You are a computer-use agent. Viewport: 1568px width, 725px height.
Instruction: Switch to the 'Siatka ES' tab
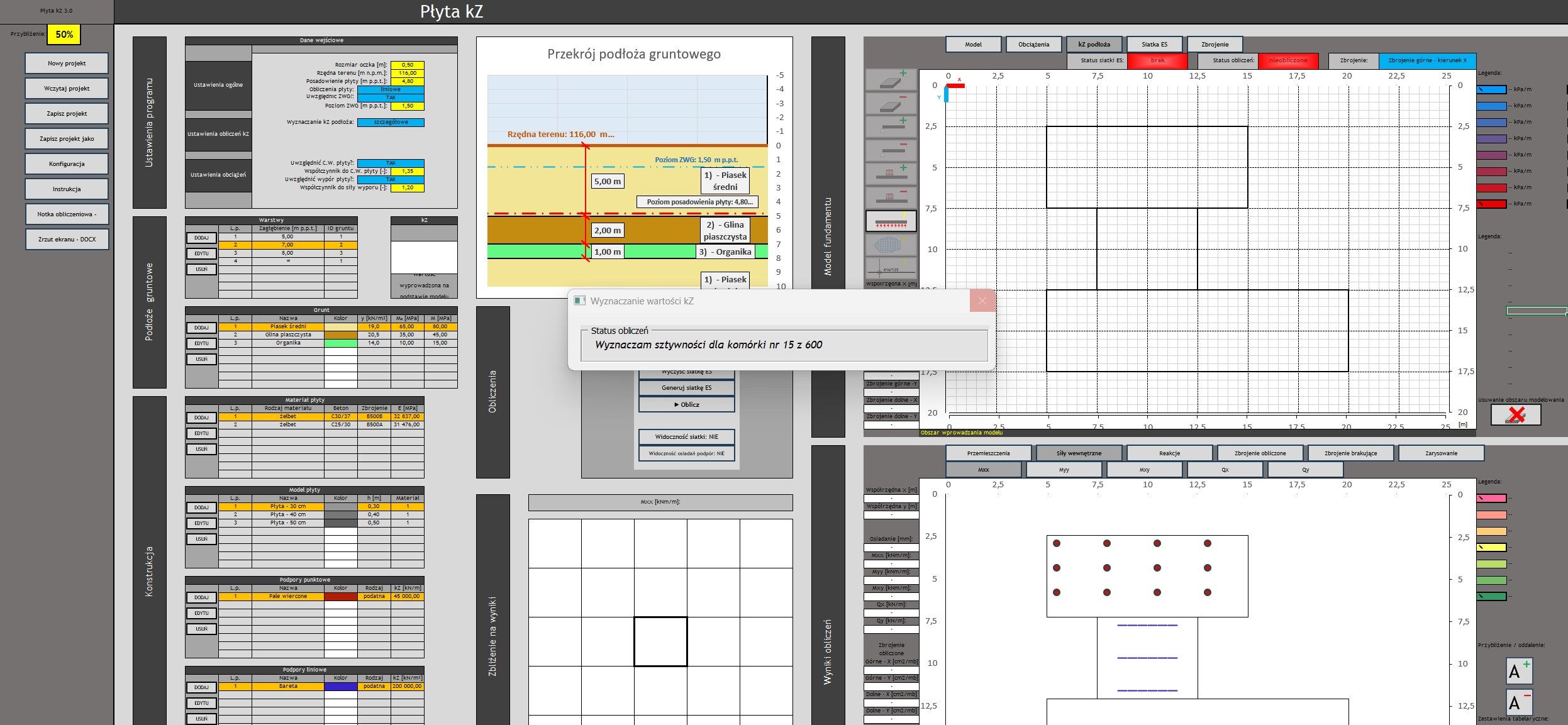1154,45
